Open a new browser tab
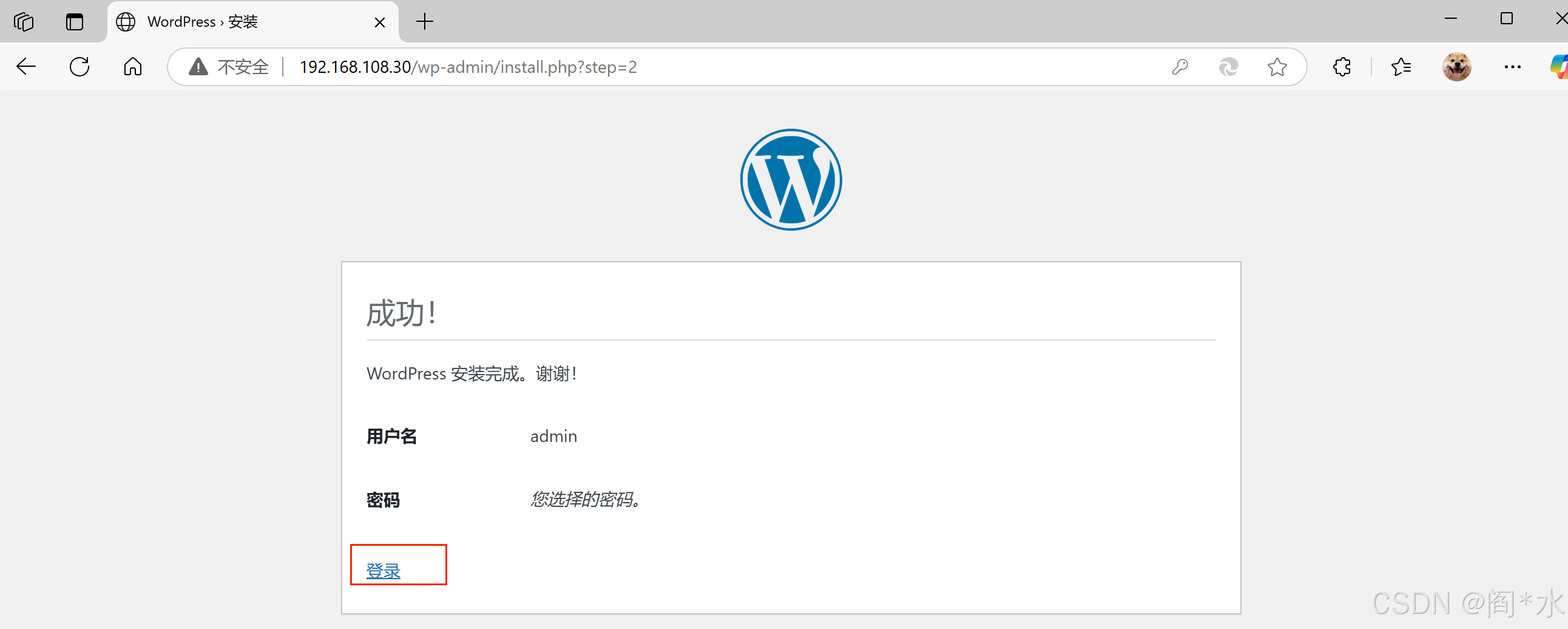This screenshot has height=629, width=1568. click(425, 22)
